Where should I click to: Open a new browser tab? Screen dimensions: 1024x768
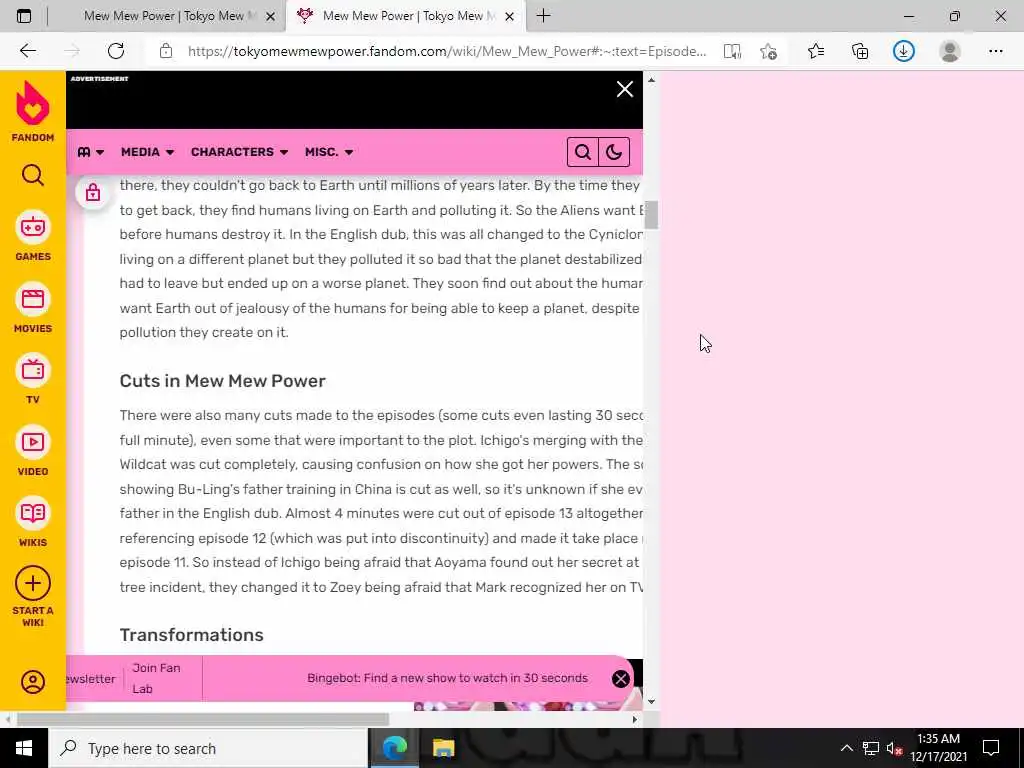(x=543, y=16)
